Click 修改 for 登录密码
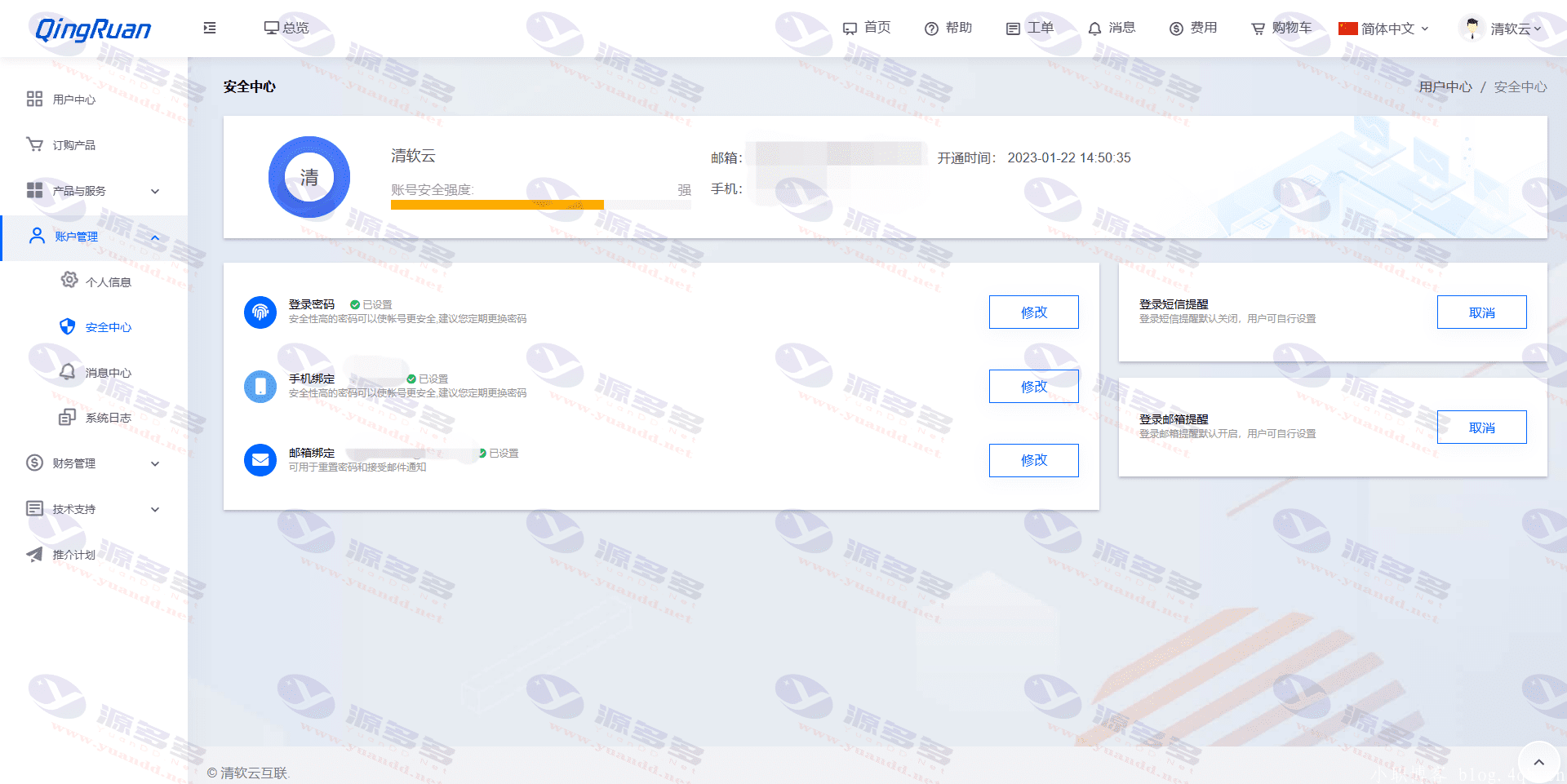The width and height of the screenshot is (1567, 784). [x=1034, y=312]
